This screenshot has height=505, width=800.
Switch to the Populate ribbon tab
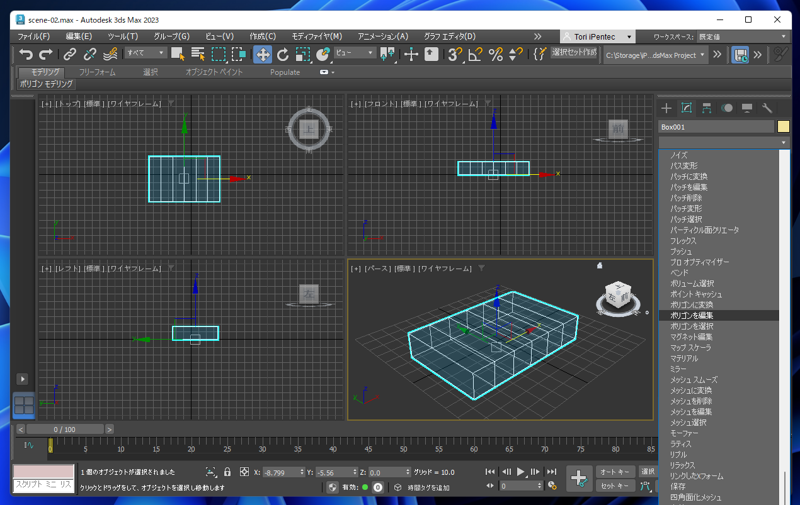pyautogui.click(x=285, y=72)
